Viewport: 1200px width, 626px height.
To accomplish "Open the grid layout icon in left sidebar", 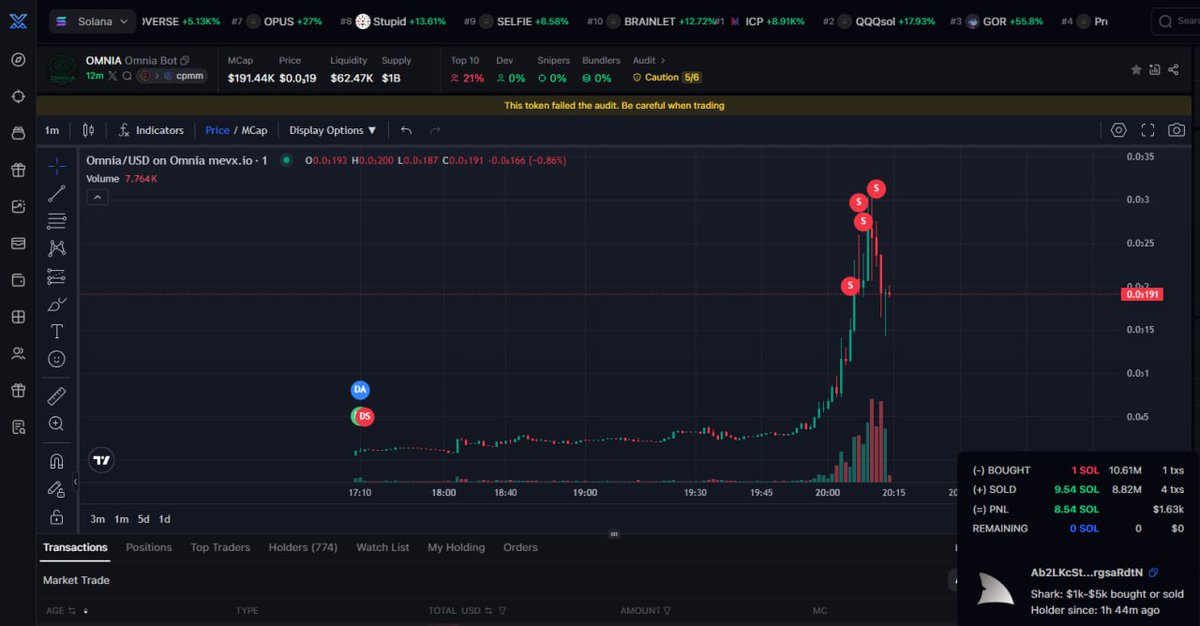I will pos(18,317).
